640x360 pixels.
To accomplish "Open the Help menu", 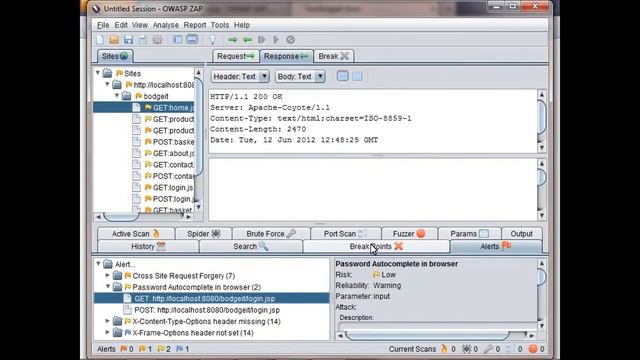I will coord(242,25).
